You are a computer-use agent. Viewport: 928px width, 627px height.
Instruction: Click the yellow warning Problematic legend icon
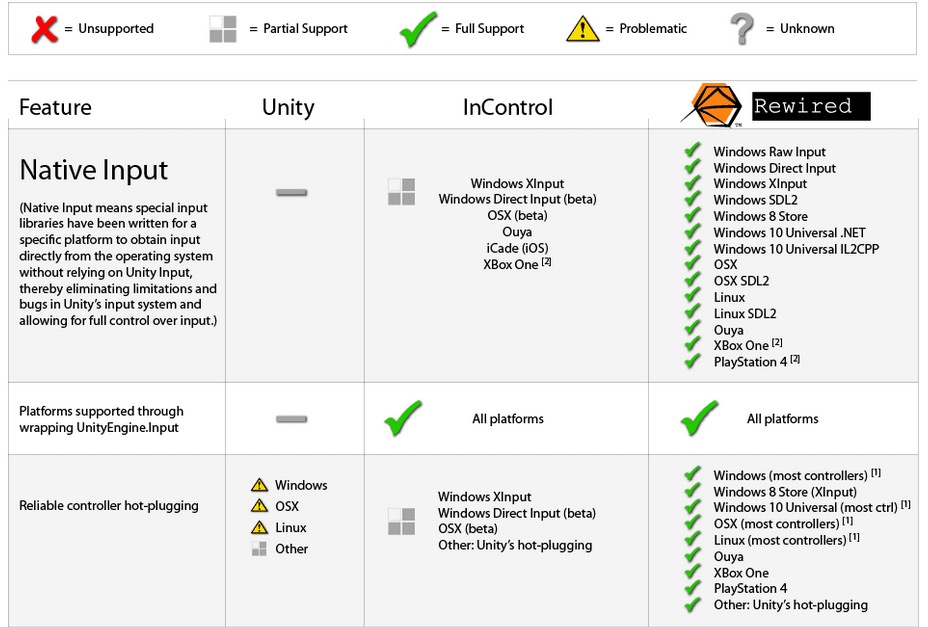(582, 28)
